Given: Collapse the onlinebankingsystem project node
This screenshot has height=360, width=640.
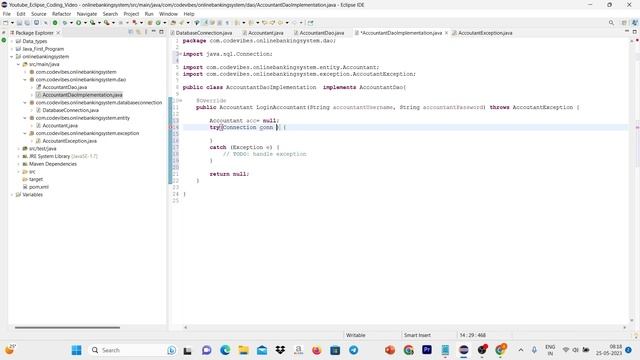Looking at the screenshot, I should [11, 57].
